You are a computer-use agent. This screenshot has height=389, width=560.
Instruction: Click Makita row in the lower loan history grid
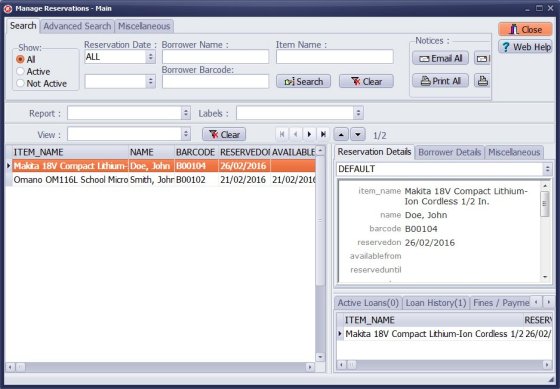click(448, 334)
